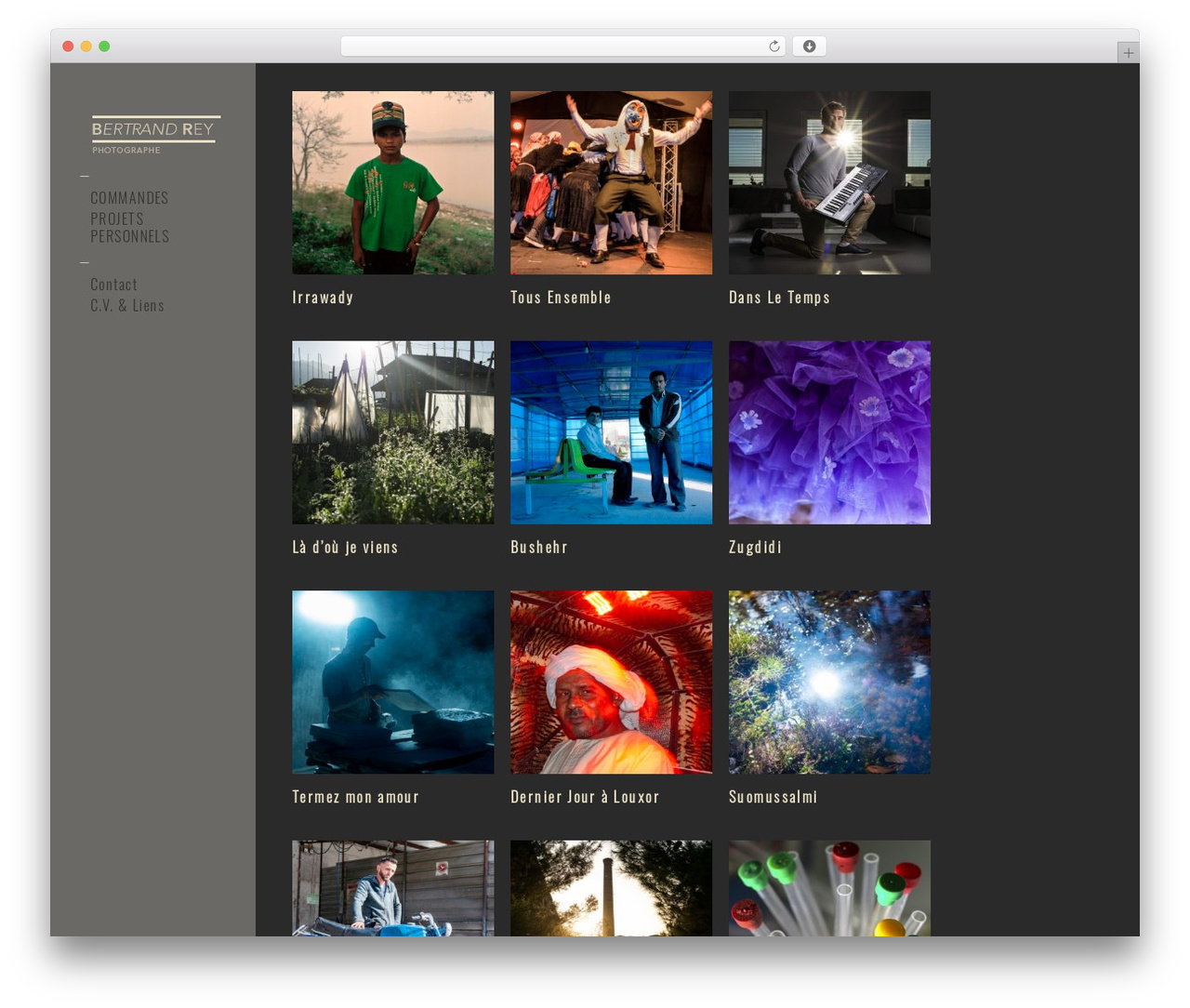Click the Zugdidi title link
The width and height of the screenshot is (1190, 1008).
[755, 548]
